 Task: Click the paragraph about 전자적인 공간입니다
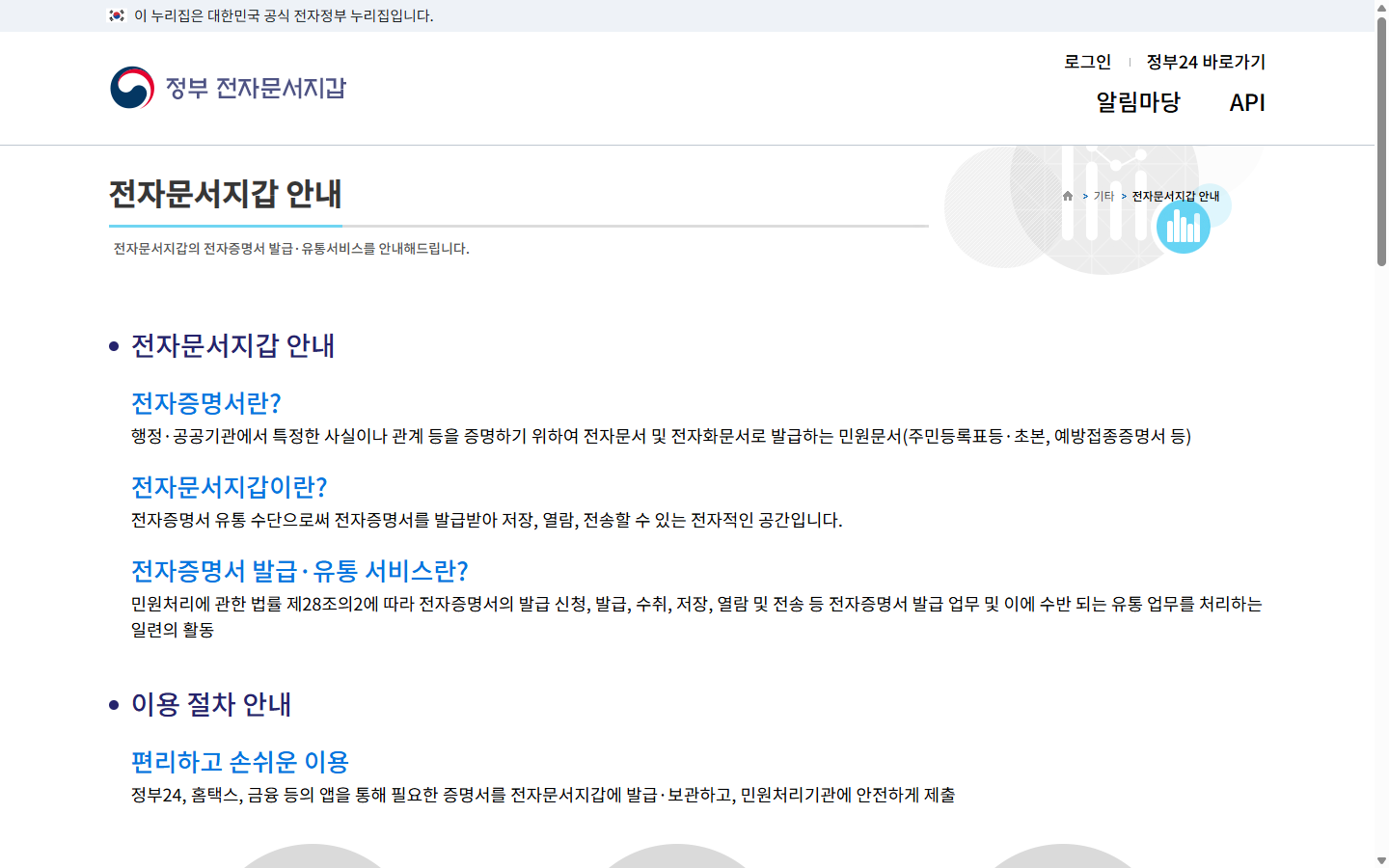point(487,520)
